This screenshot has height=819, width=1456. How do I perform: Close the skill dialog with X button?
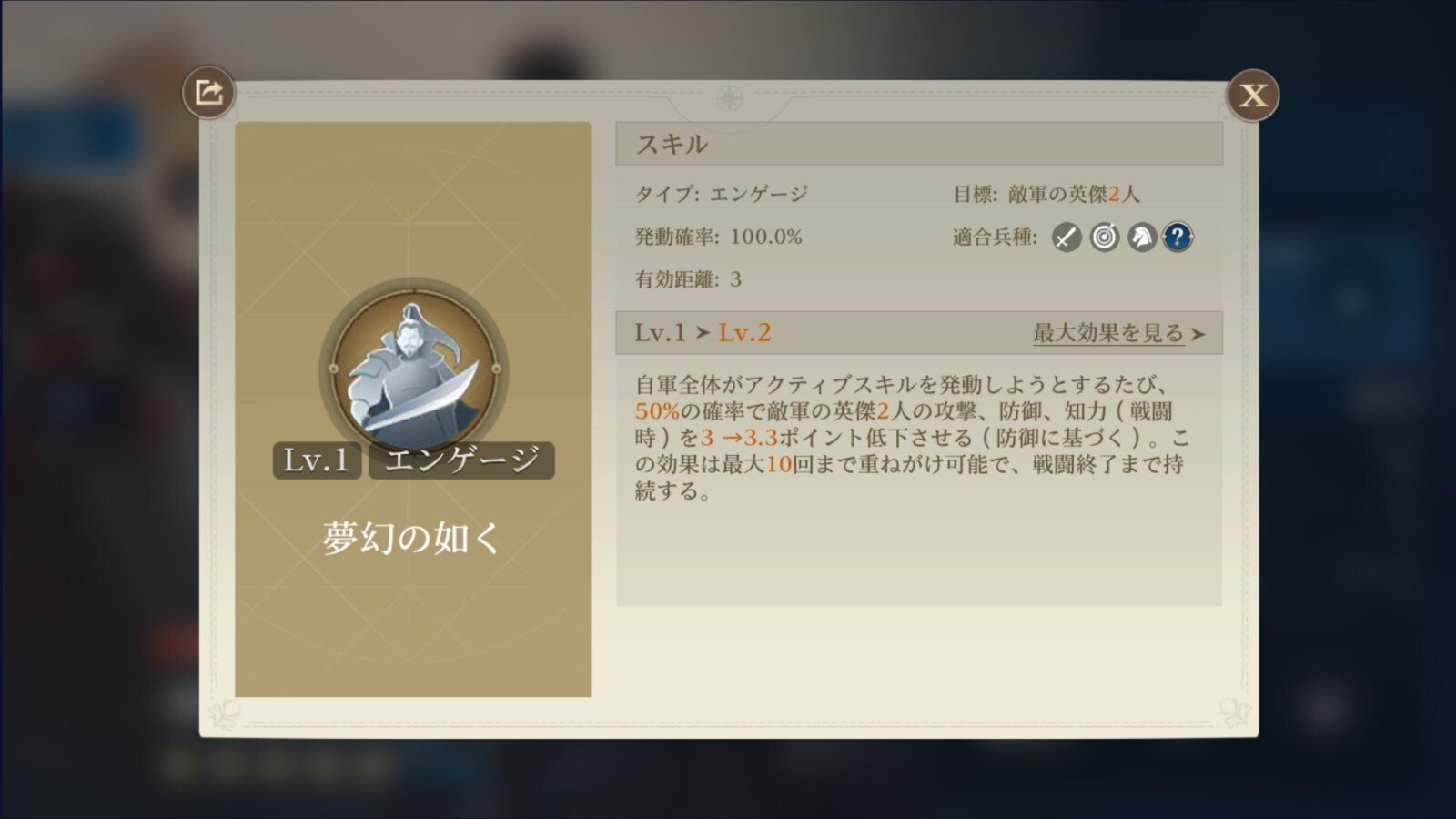point(1253,95)
